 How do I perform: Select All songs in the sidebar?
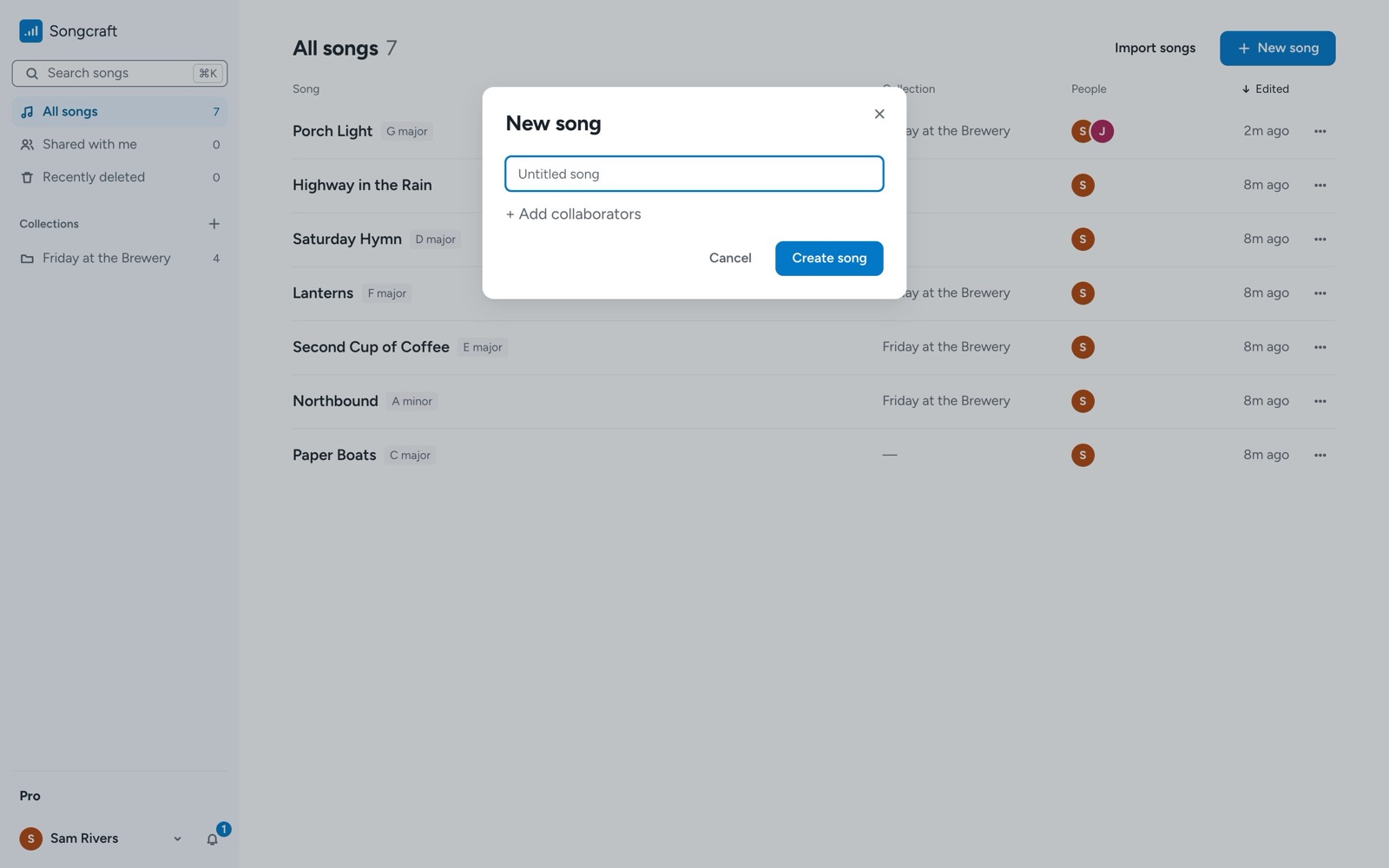pos(120,112)
